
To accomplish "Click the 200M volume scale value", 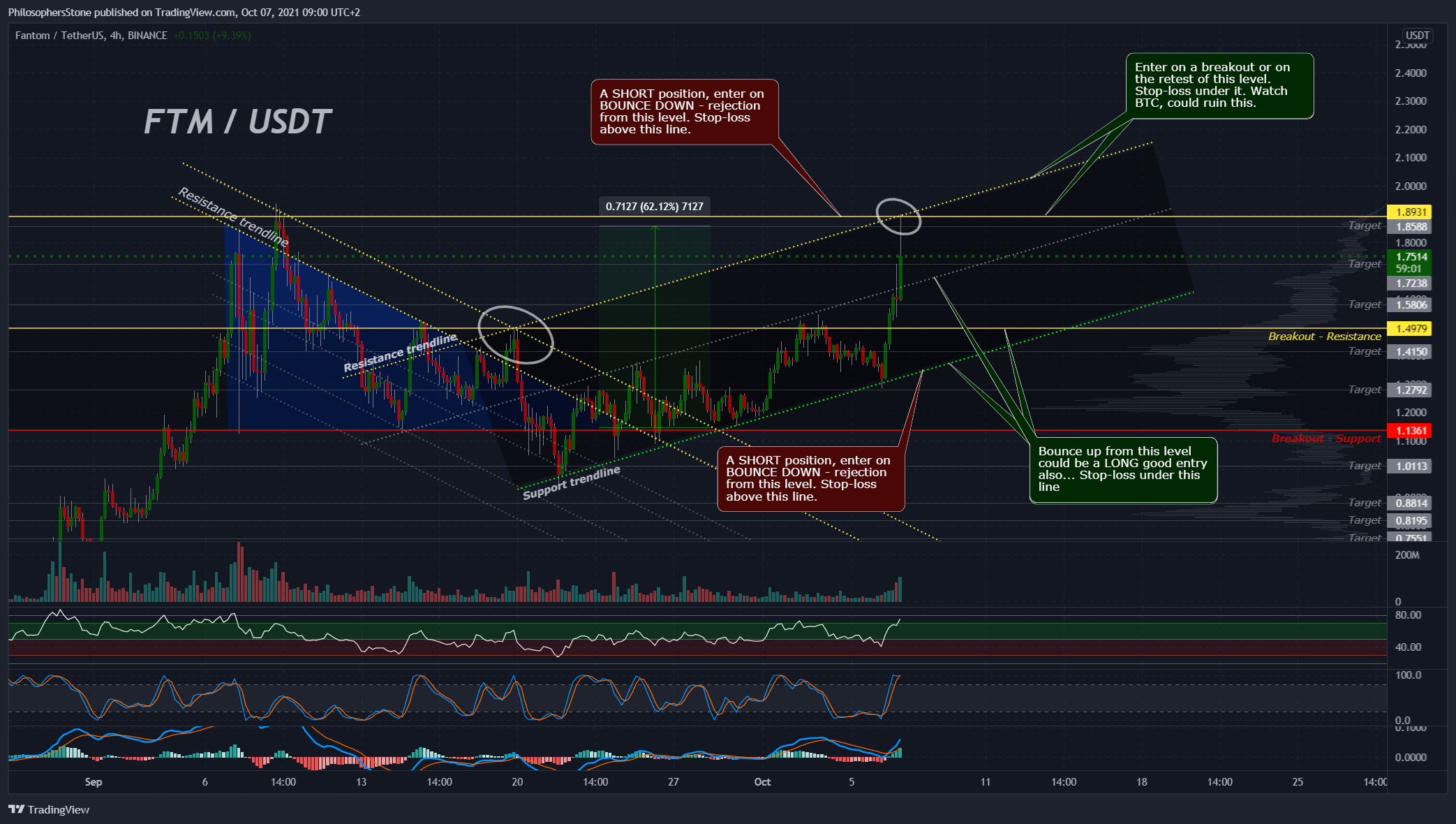I will tap(1407, 555).
